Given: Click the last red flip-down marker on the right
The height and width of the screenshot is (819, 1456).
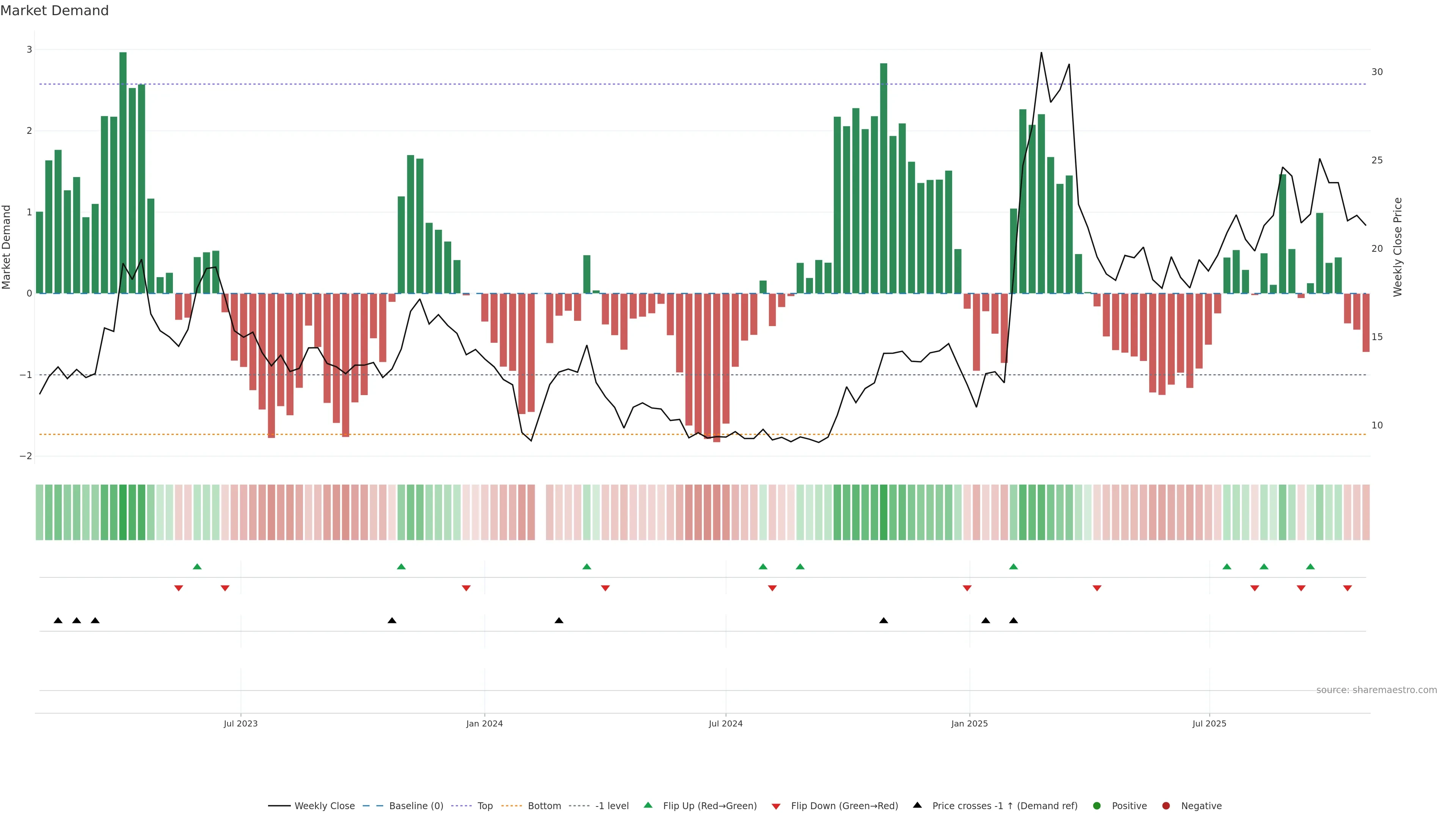Looking at the screenshot, I should pos(1348,588).
